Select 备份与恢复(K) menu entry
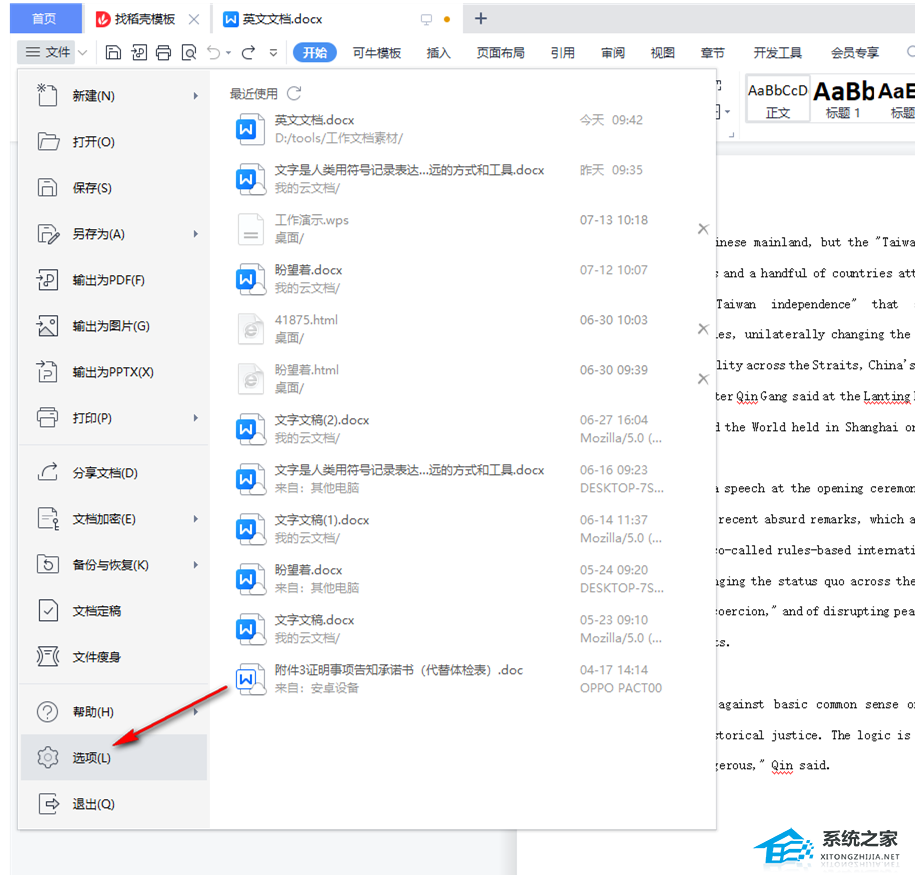 (x=114, y=565)
